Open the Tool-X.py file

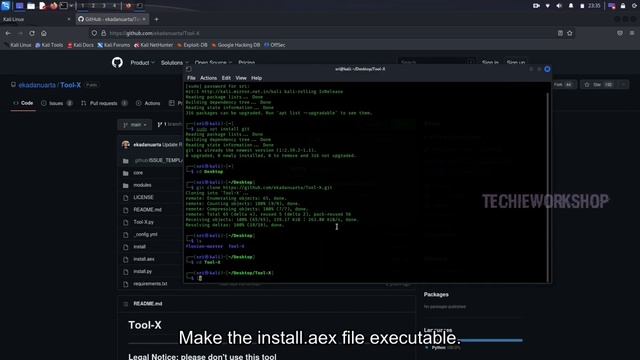coord(144,222)
